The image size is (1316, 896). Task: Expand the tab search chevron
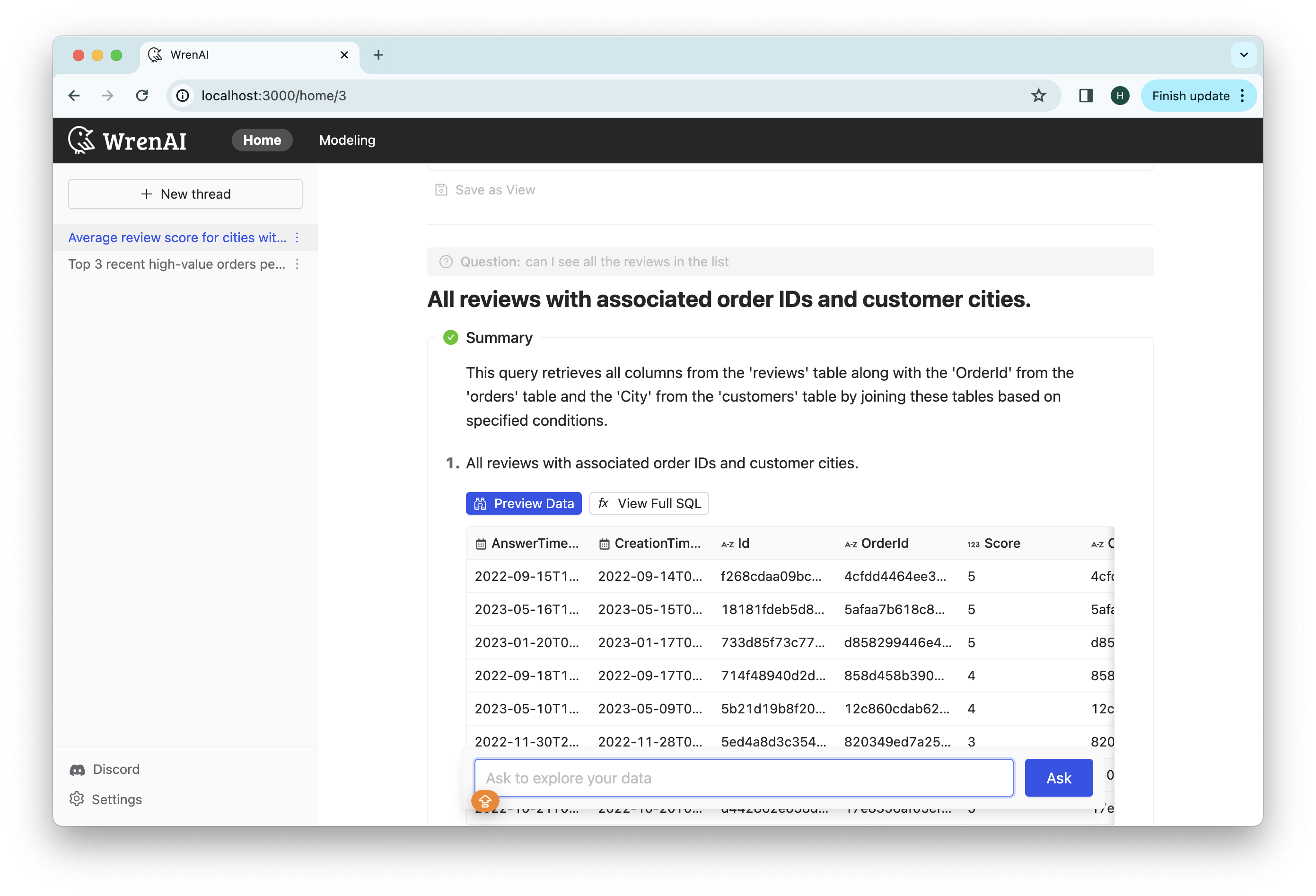1244,55
